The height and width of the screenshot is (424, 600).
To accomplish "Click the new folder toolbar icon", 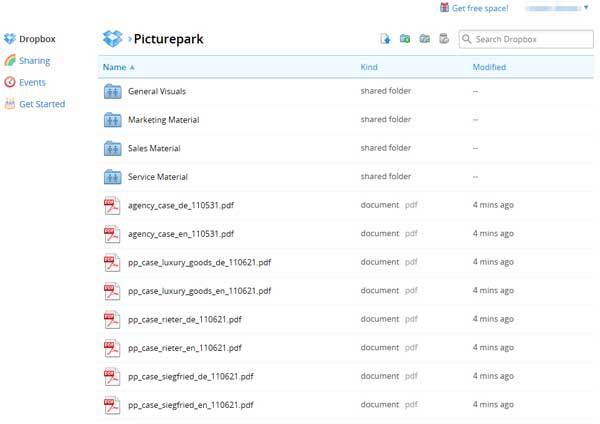I will tap(405, 39).
